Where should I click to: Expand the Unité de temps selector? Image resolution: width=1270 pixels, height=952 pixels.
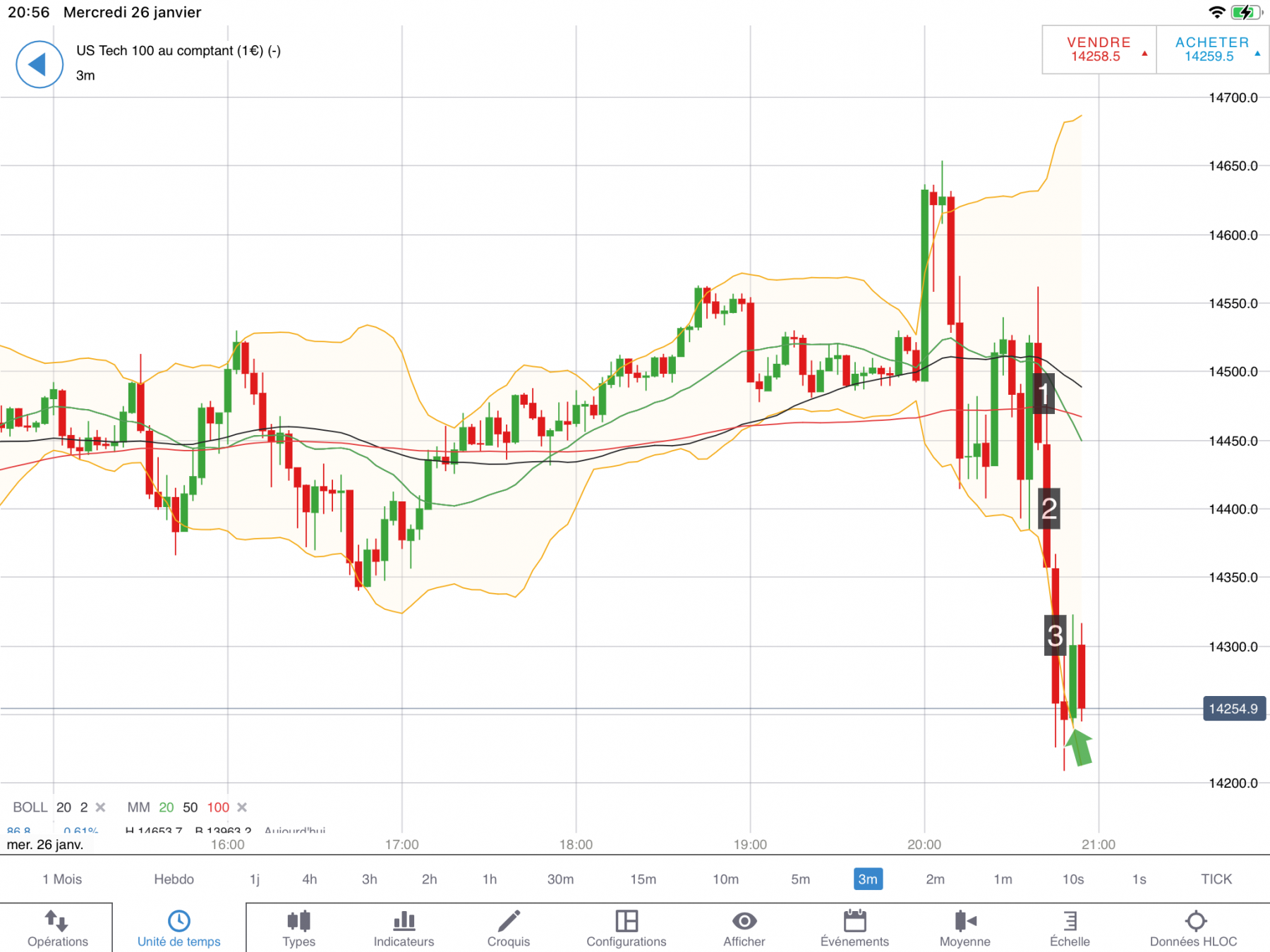[x=179, y=928]
